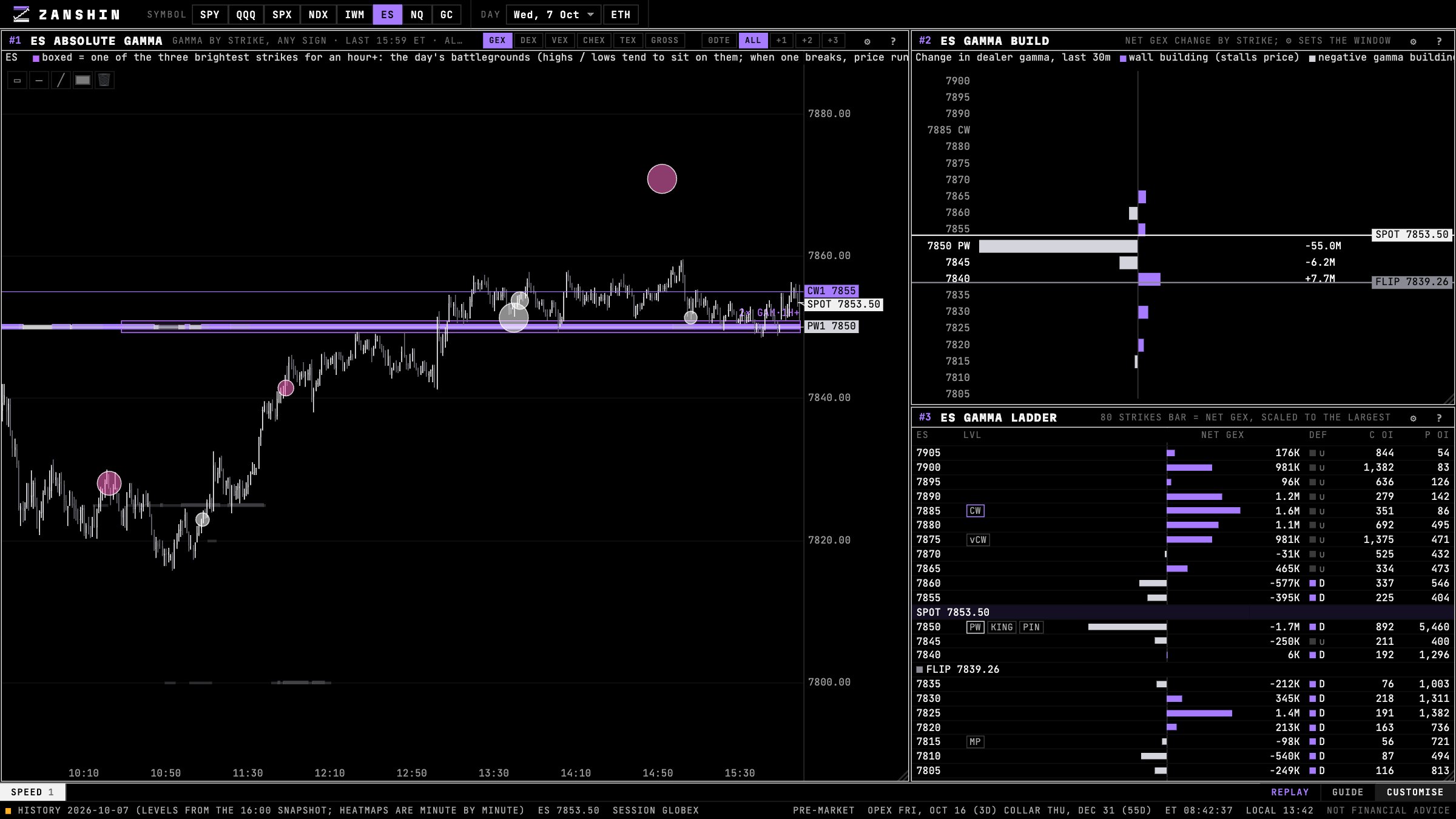
Task: Click the trash icon to delete drawings
Action: (x=104, y=80)
